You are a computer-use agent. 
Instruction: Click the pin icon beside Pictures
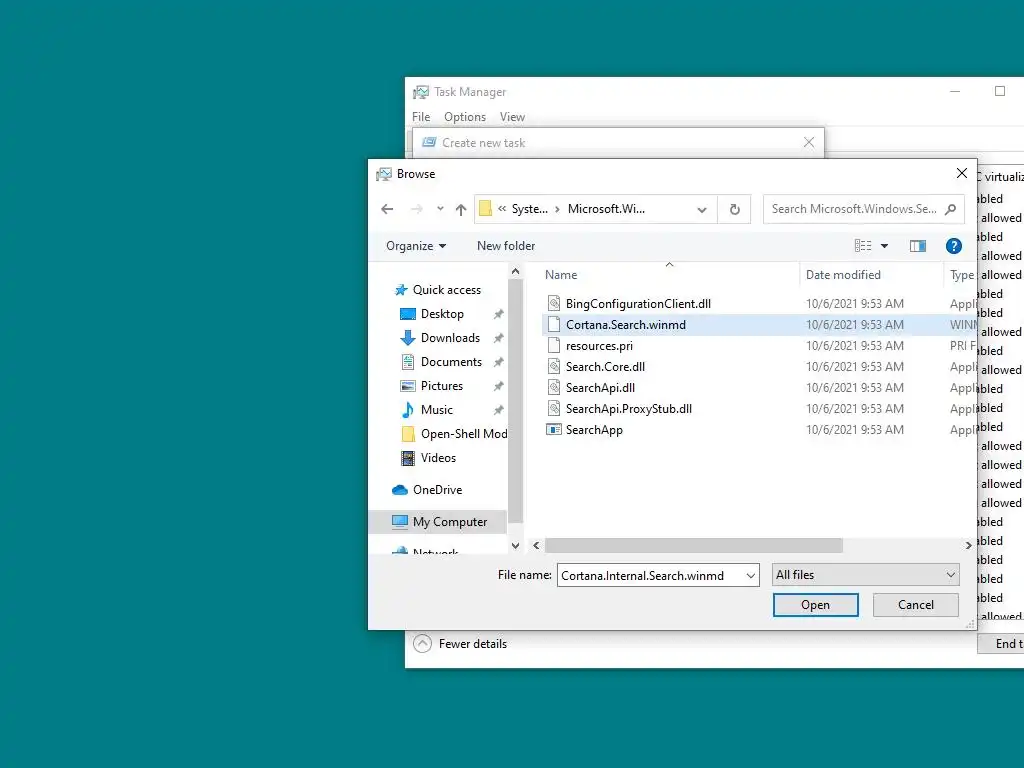tap(498, 387)
